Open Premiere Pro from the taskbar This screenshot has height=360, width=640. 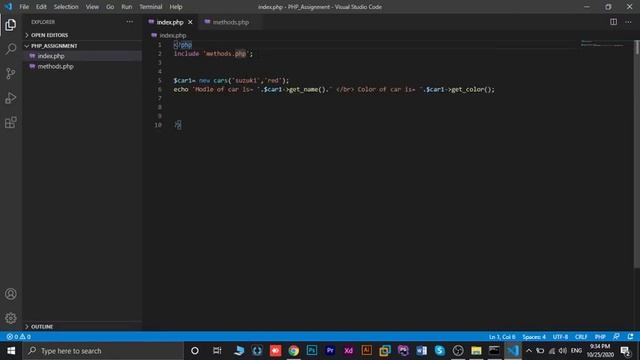click(330, 351)
